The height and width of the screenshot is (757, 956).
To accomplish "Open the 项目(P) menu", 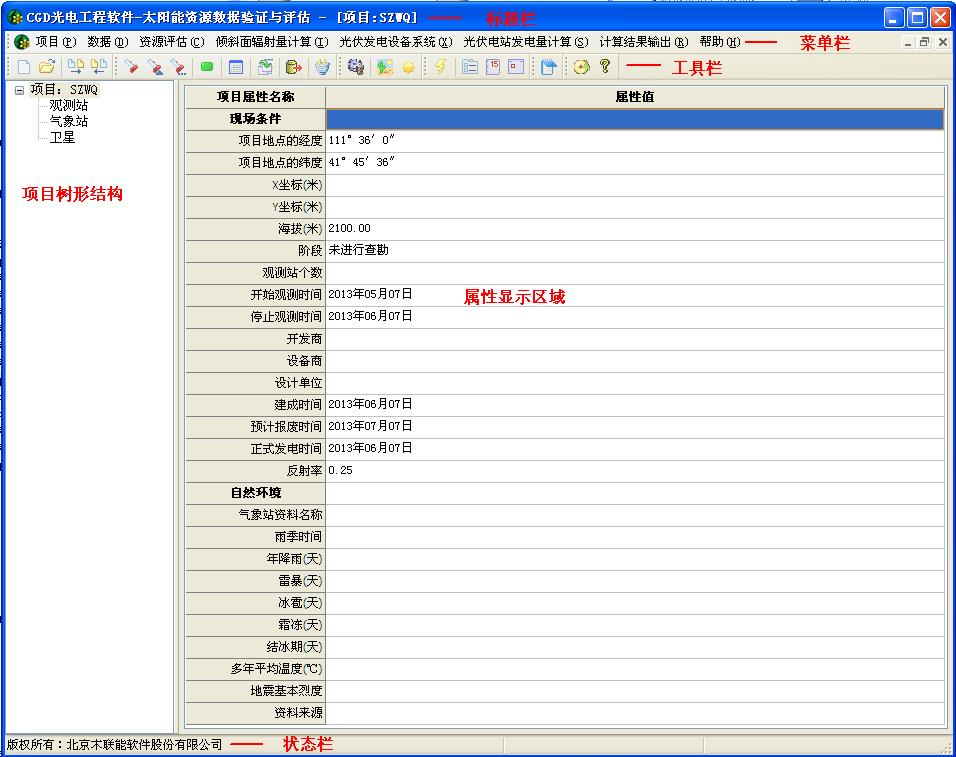I will (55, 42).
